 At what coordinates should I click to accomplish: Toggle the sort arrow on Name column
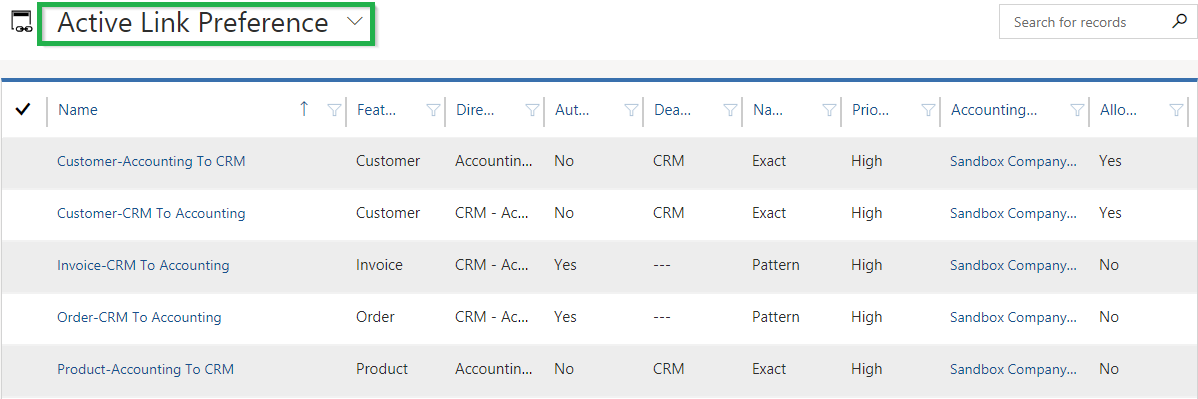[304, 109]
